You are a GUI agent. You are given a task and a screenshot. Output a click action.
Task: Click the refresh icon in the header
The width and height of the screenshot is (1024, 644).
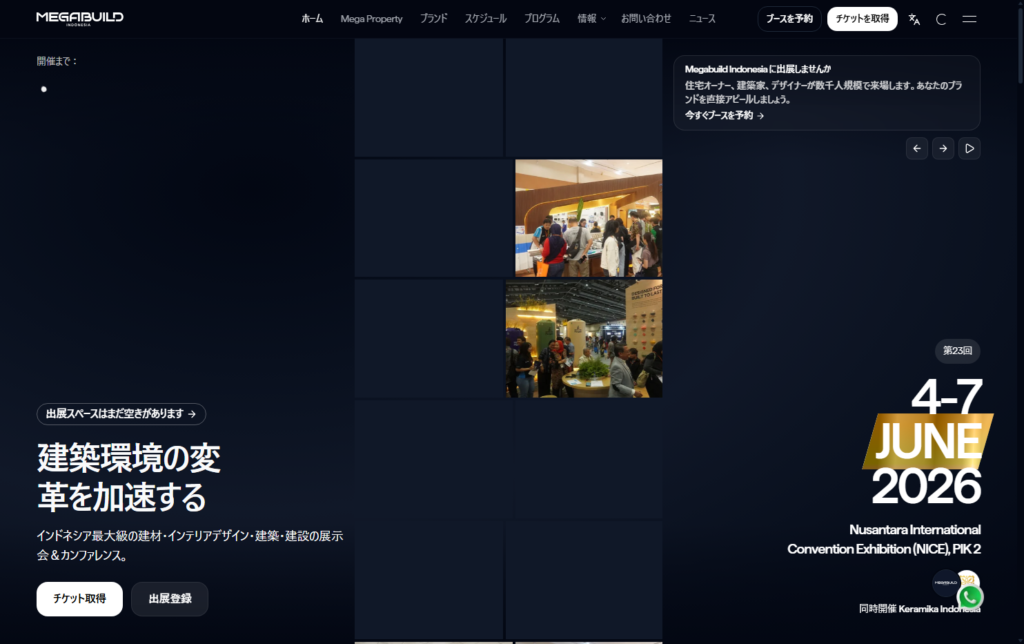(x=941, y=18)
